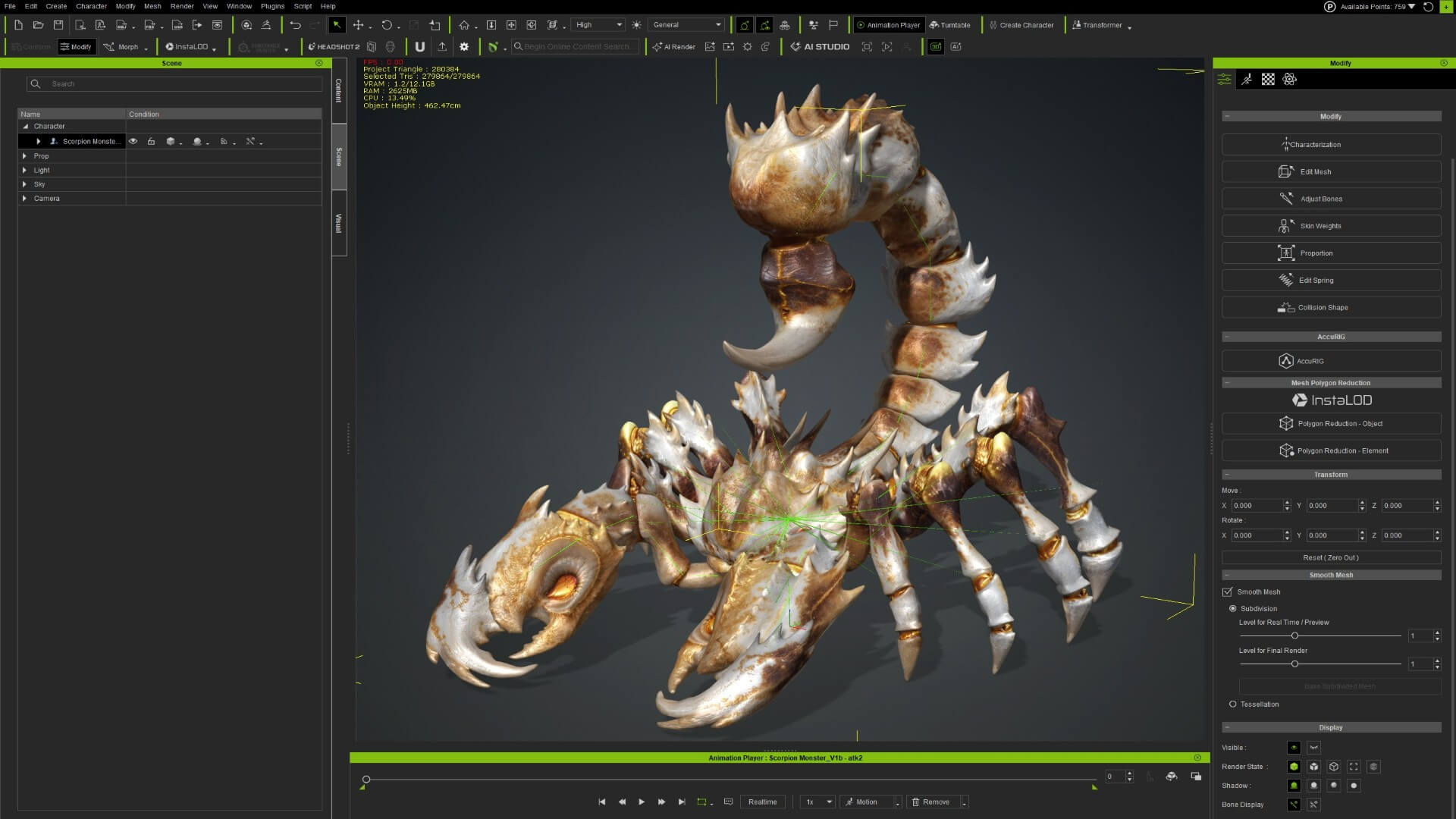Open the atom-shaped settings tab in Modify panel
Viewport: 1456px width, 819px height.
[x=1289, y=79]
